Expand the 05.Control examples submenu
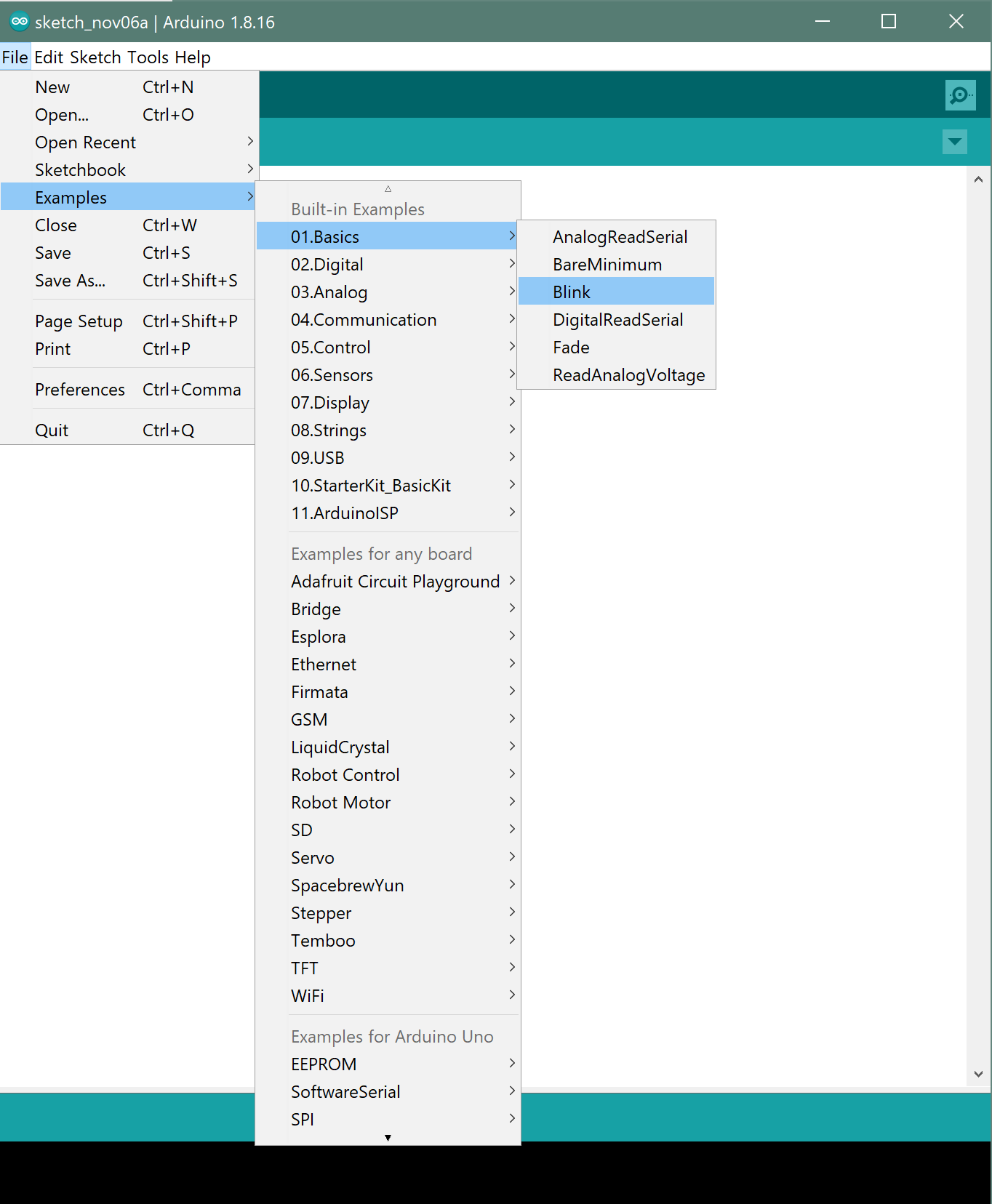Screen dimensions: 992x1204 (x=388, y=348)
